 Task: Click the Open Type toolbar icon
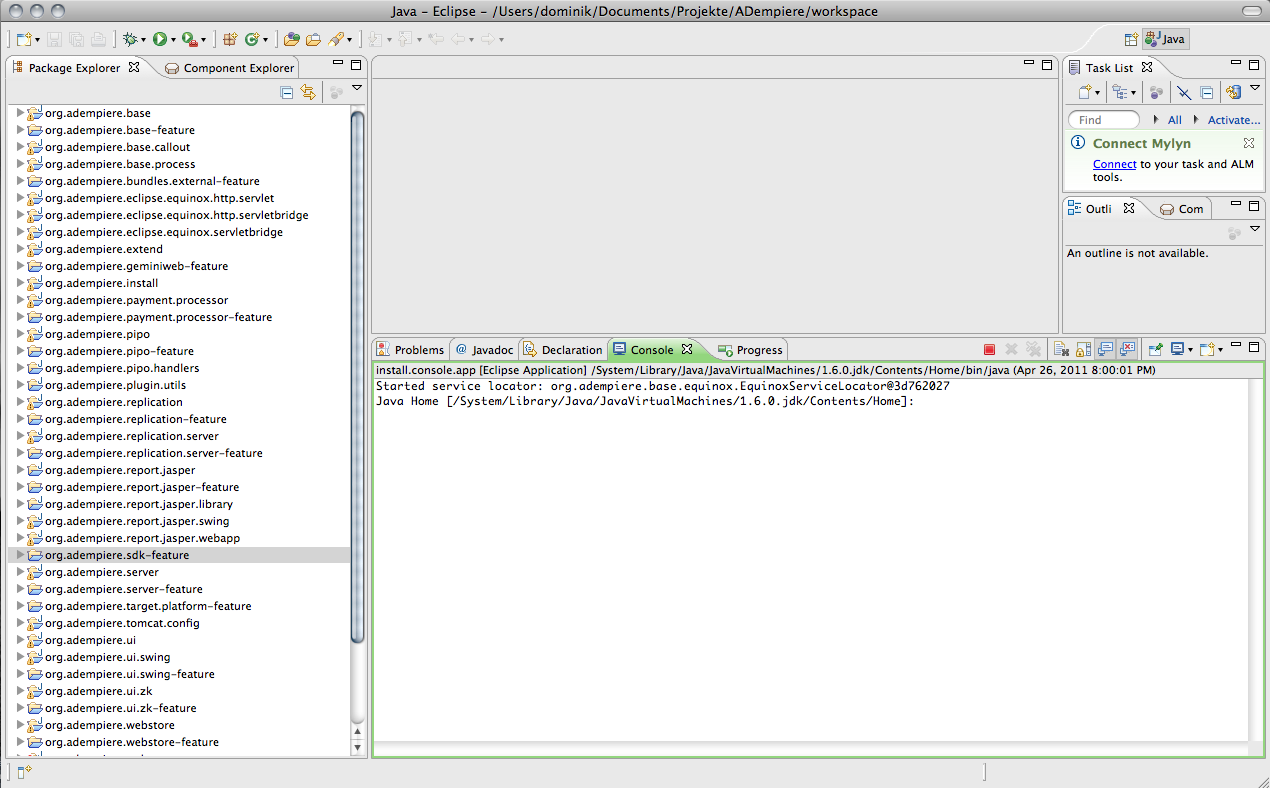coord(292,39)
